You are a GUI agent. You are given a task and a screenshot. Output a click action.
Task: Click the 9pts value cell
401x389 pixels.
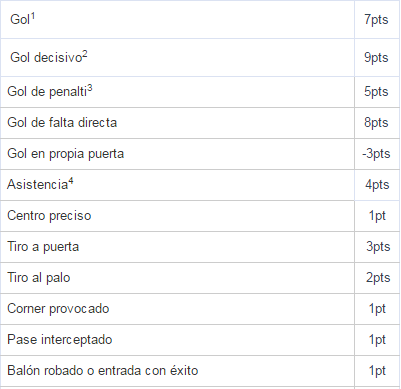click(376, 57)
